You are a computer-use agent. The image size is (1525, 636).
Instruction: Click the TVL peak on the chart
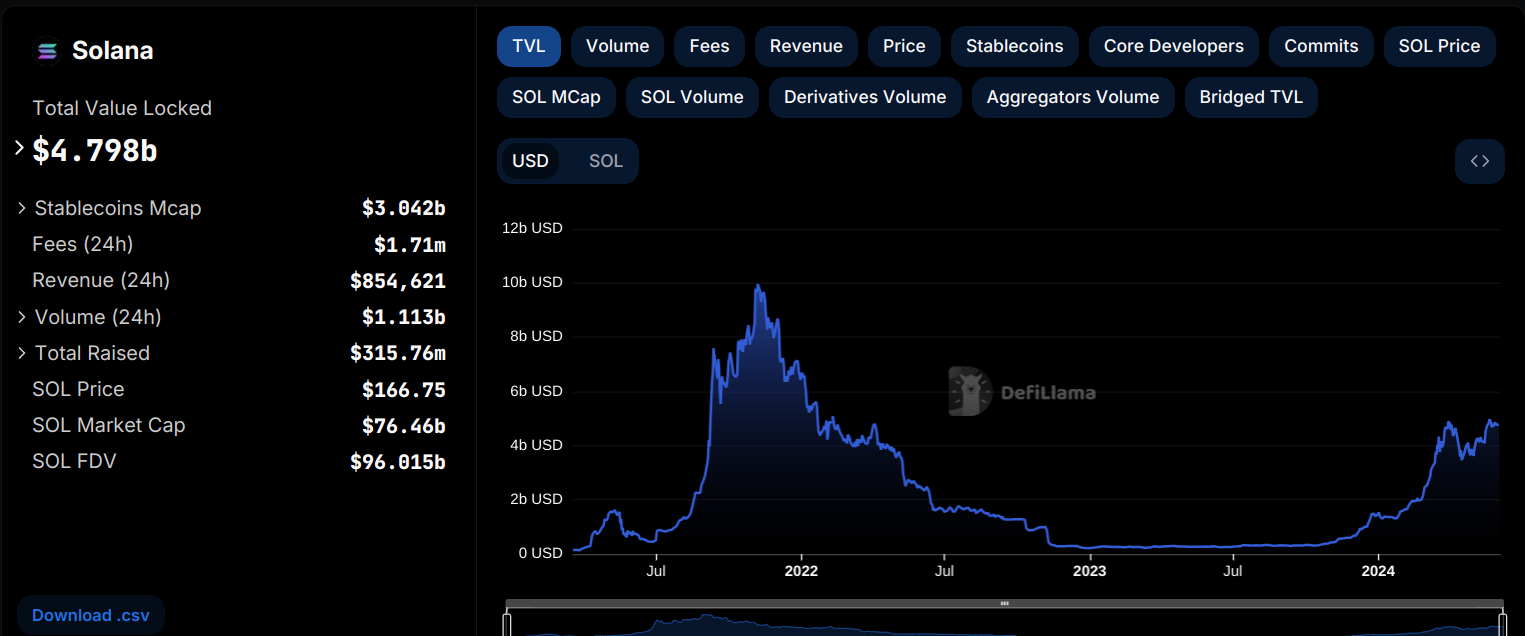[758, 286]
